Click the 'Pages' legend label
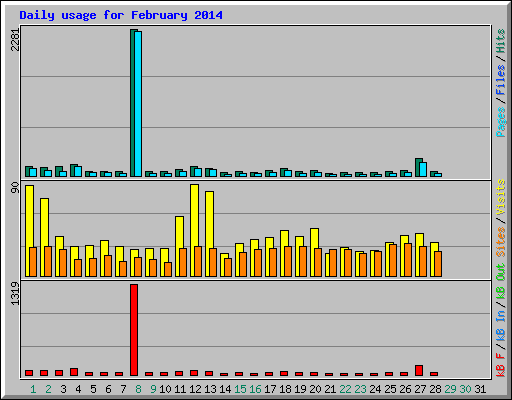512x400 pixels. (501, 122)
